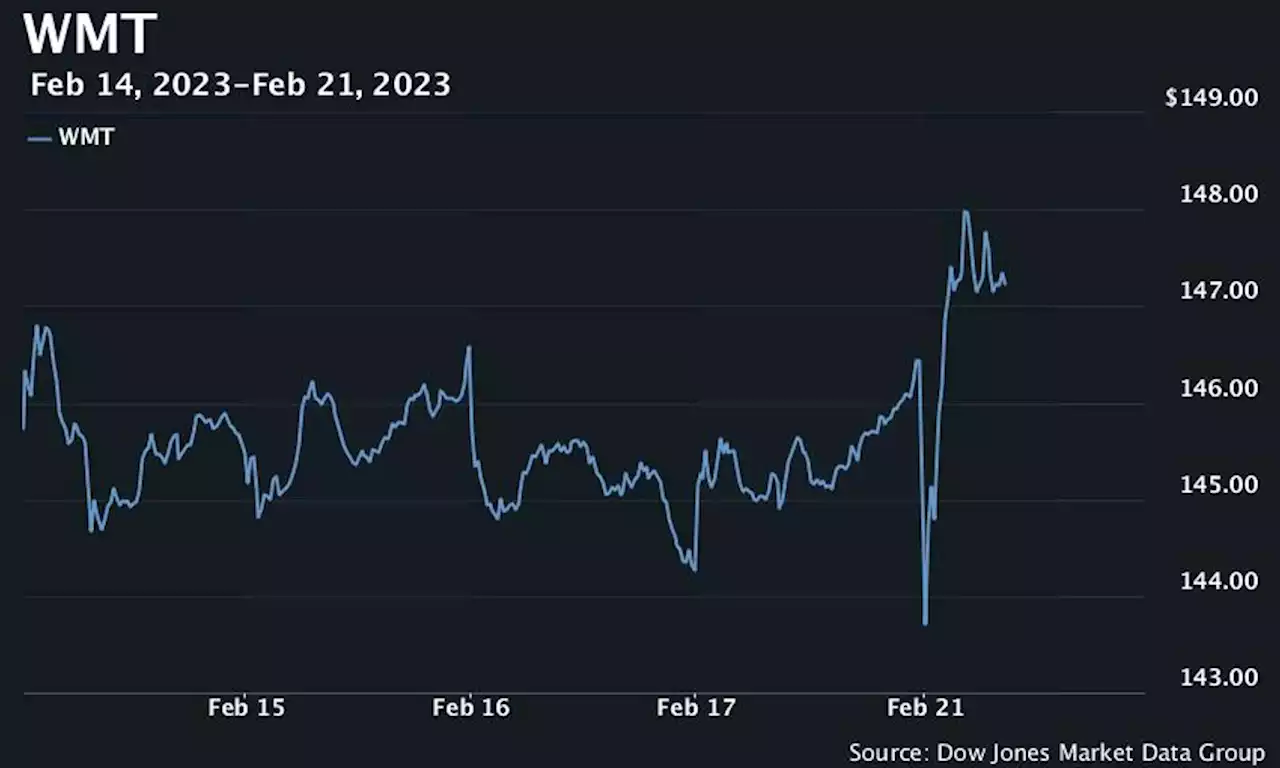The image size is (1280, 768).
Task: Click the Feb 15 date axis label
Action: tap(246, 708)
